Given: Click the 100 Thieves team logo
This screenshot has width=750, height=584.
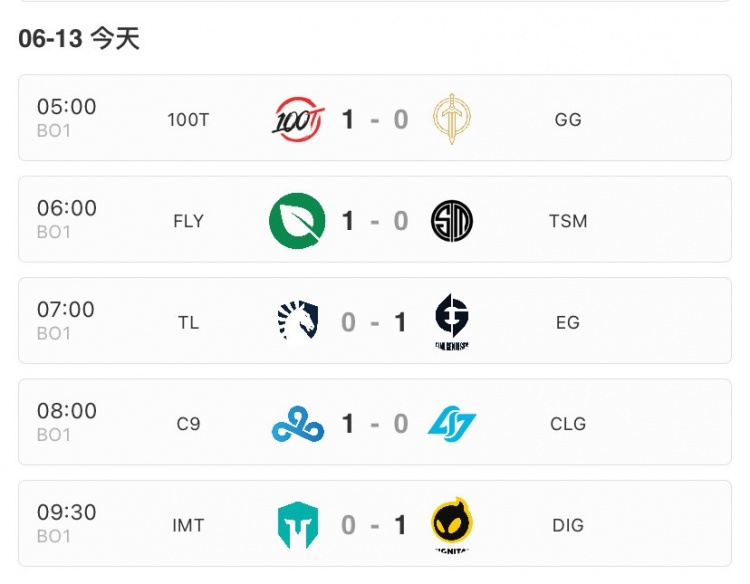Looking at the screenshot, I should click(297, 120).
